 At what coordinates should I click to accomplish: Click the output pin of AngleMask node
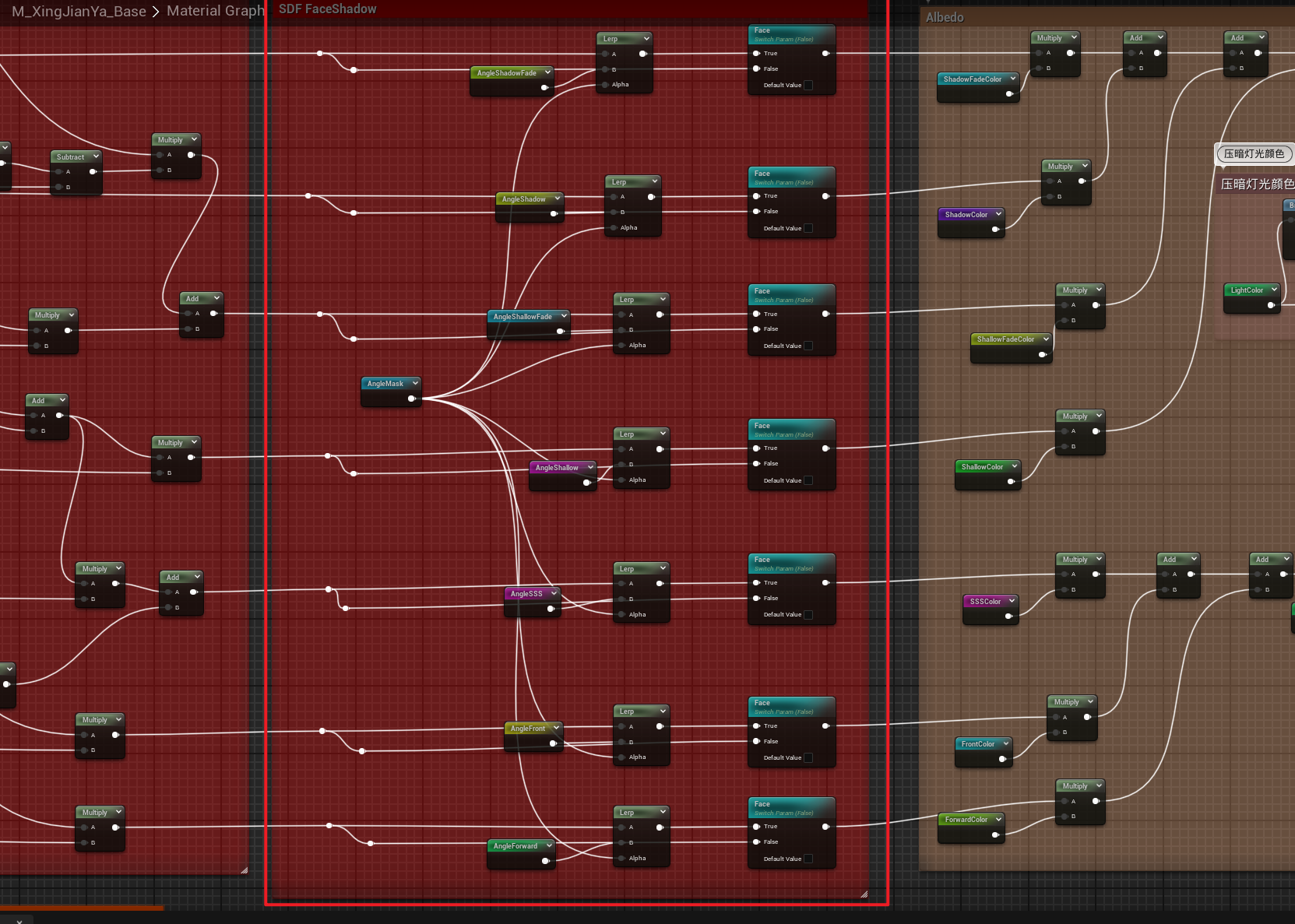(411, 399)
